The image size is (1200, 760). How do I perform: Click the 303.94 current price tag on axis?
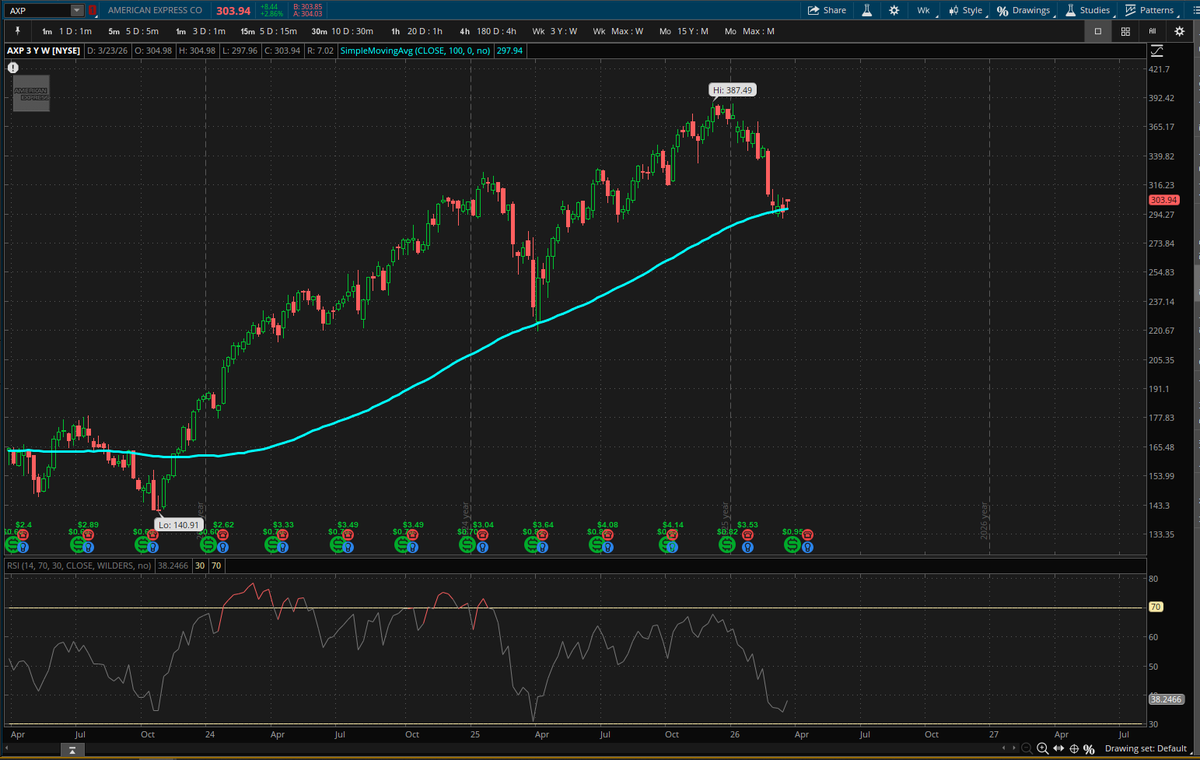click(1165, 200)
